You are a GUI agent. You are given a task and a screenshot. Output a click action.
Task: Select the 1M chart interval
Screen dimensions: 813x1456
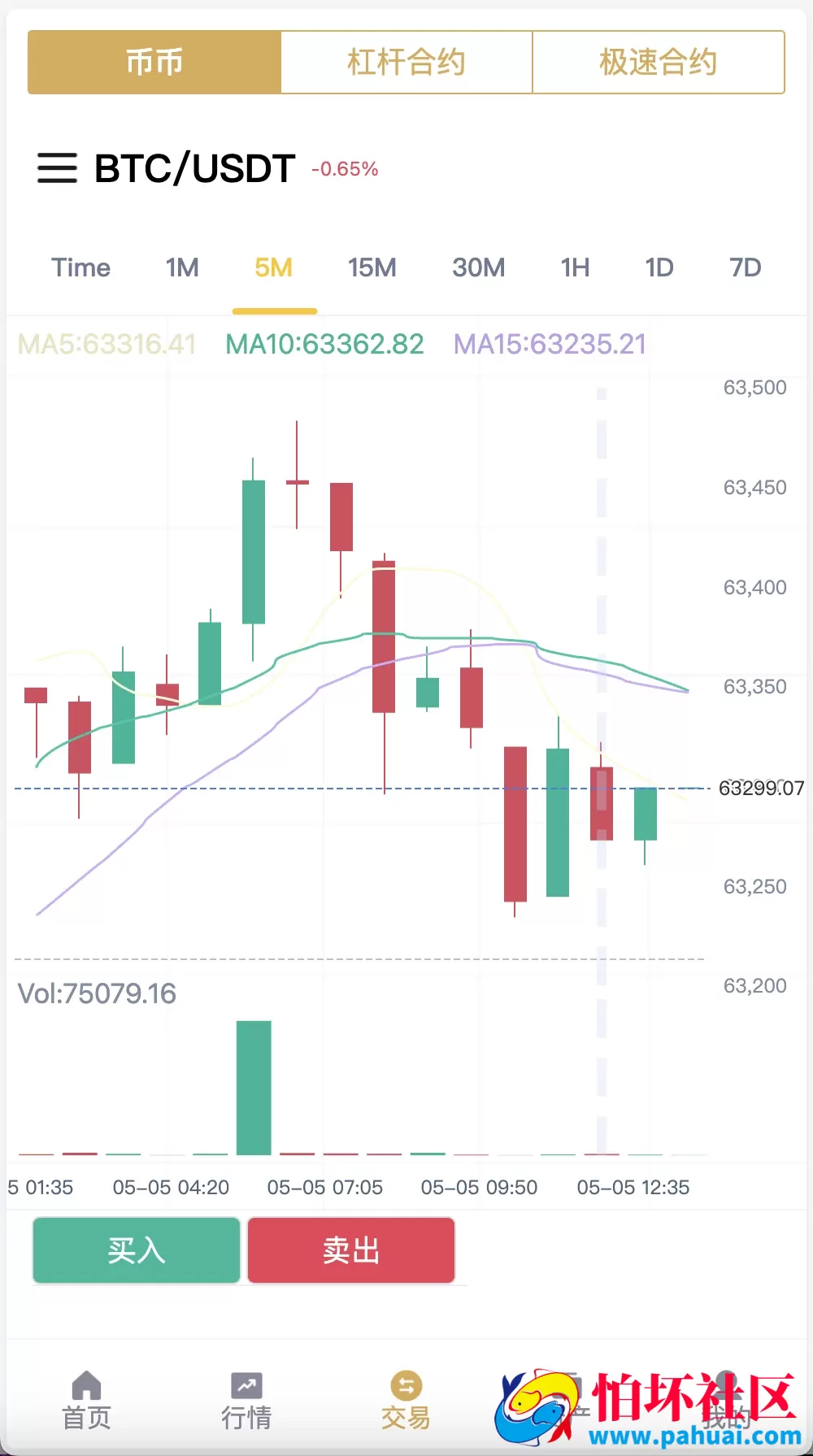(x=182, y=267)
